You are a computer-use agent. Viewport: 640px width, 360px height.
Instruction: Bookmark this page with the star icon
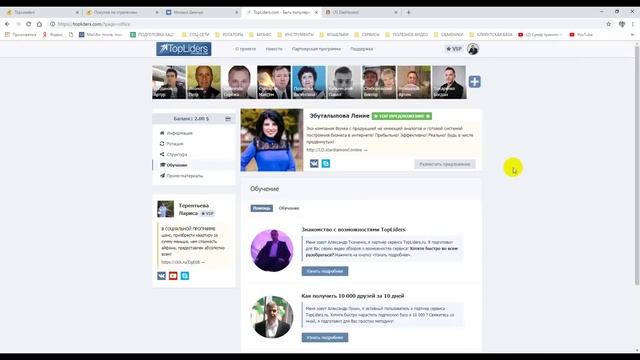point(609,24)
